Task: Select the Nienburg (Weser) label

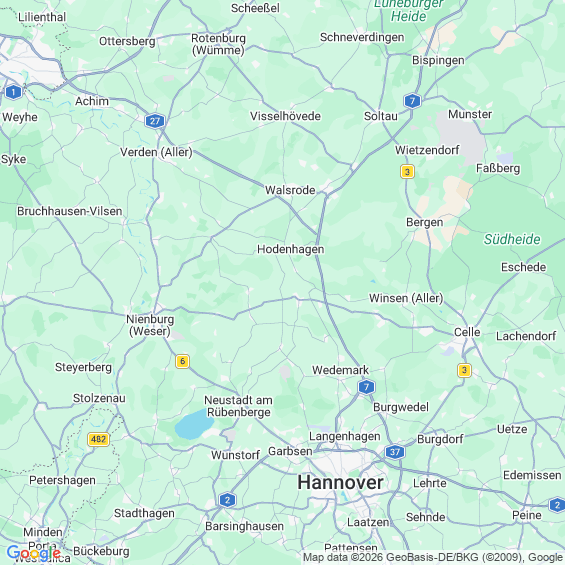Action: [150, 325]
